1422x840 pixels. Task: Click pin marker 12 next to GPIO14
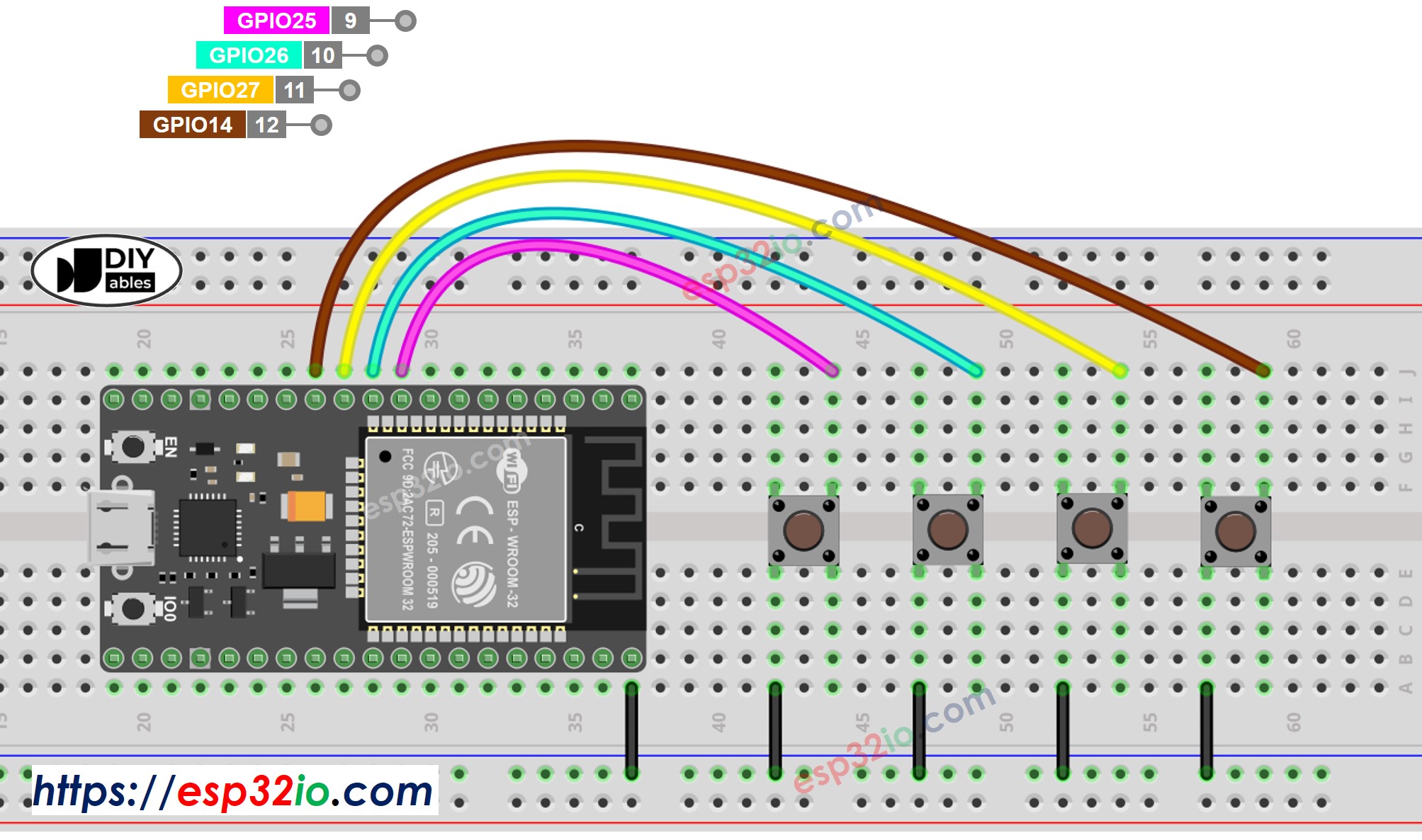(x=266, y=124)
